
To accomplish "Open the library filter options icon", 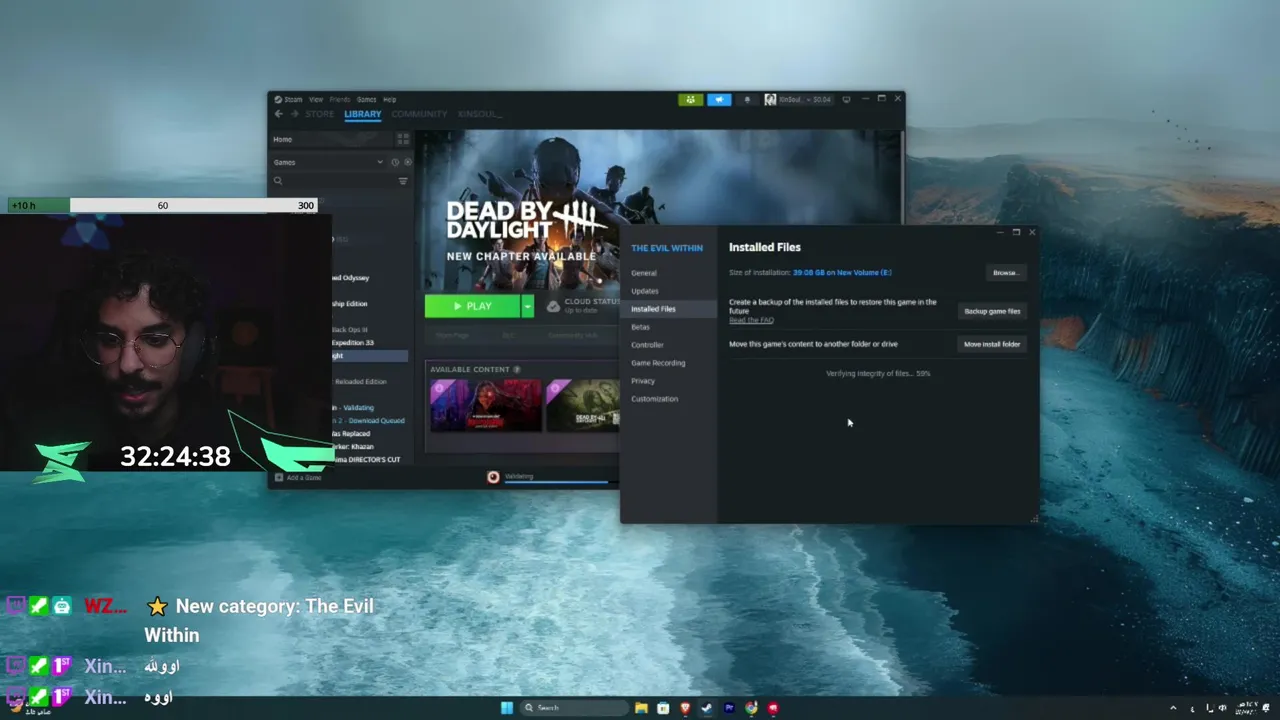I will 403,181.
